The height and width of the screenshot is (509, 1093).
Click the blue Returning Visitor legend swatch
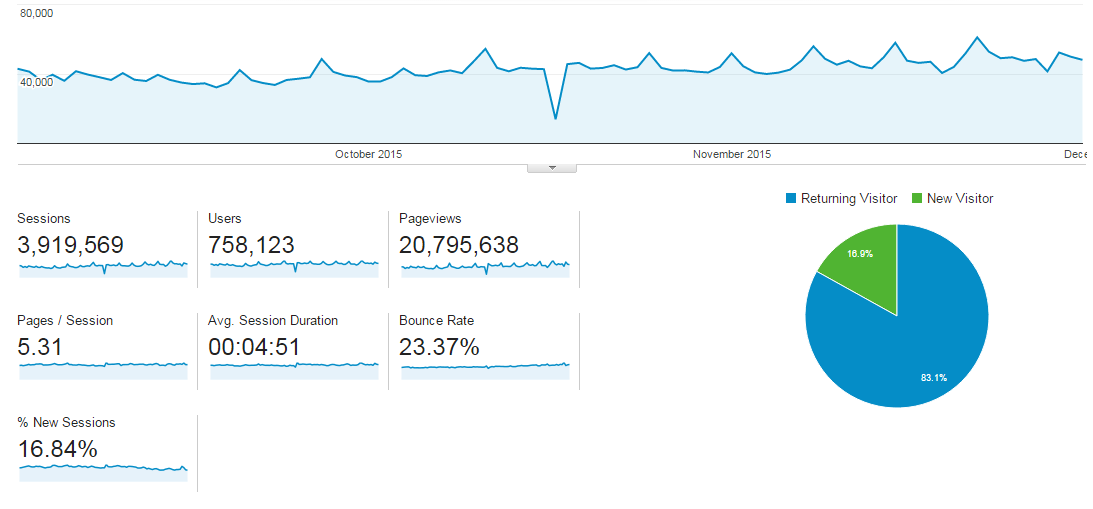[790, 199]
